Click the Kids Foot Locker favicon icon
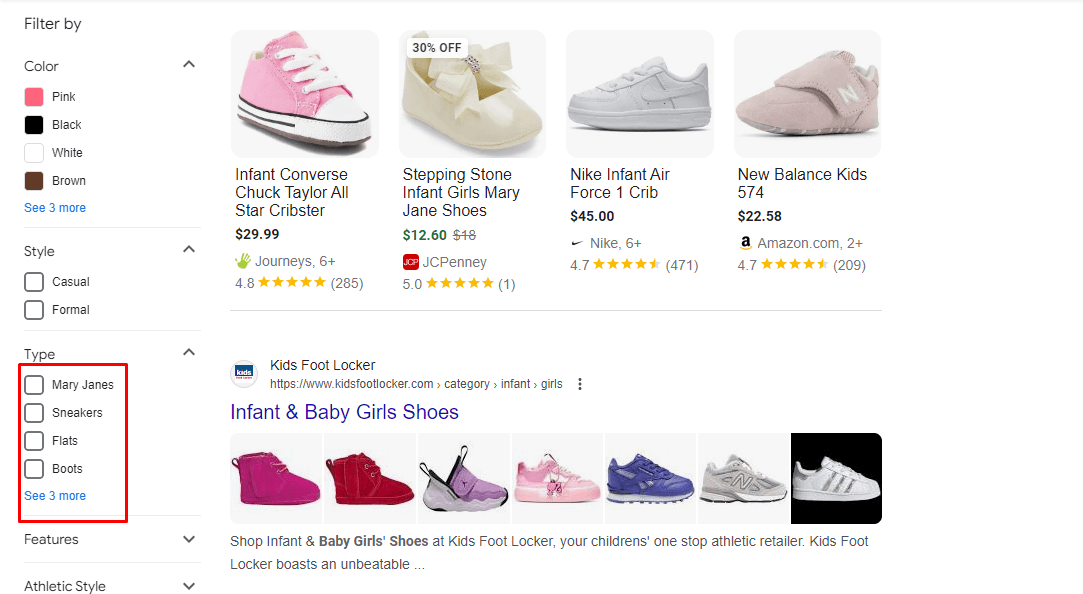The height and width of the screenshot is (594, 1083). click(243, 372)
